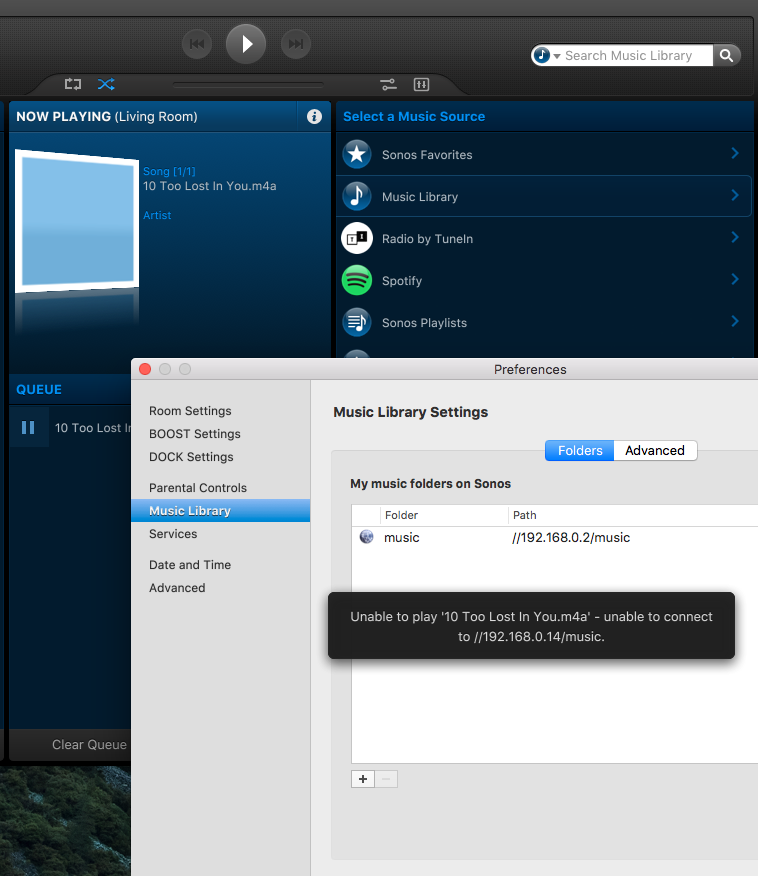Click the Search Music Library field
Screen dimensions: 758x876
point(637,55)
